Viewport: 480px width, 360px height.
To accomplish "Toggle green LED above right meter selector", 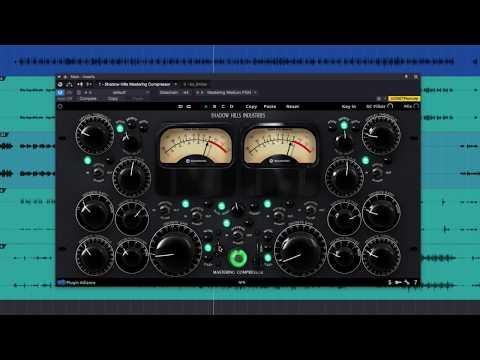I will pos(344,126).
